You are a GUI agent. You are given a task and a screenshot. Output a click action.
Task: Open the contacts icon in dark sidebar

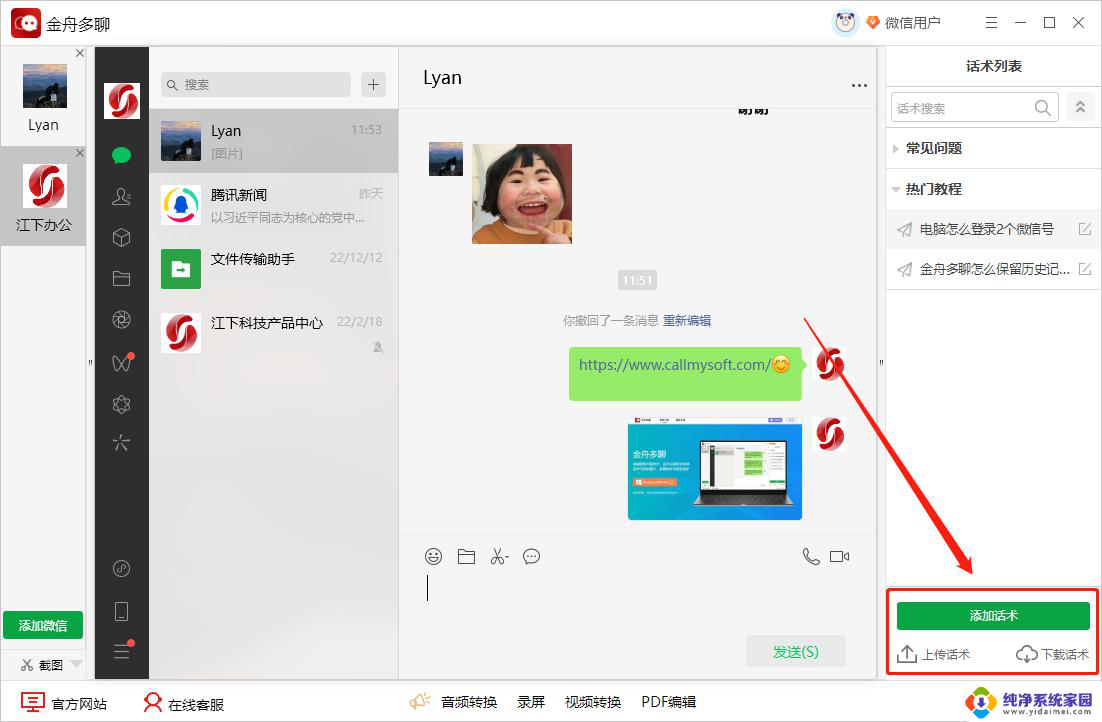(122, 197)
